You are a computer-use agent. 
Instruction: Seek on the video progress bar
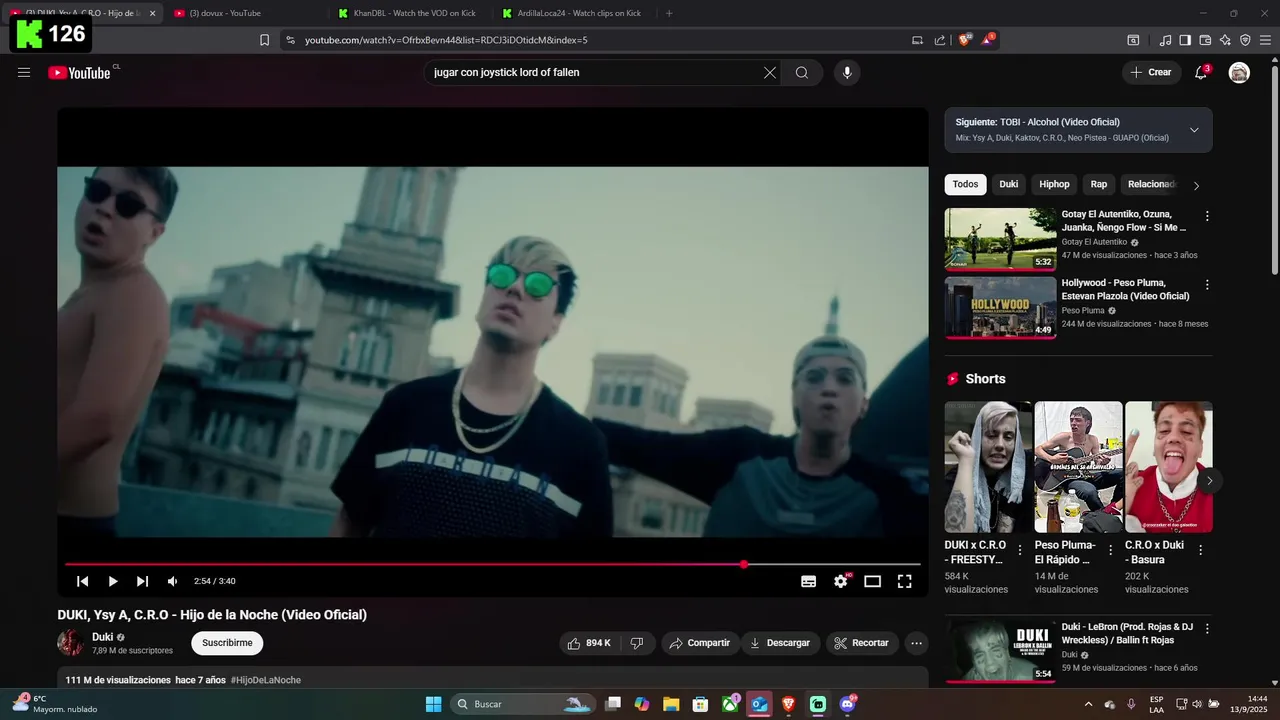coord(492,564)
